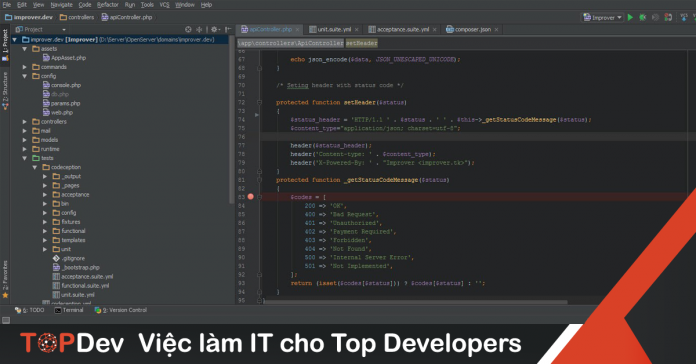Open the Terminal tool window
The width and height of the screenshot is (696, 364).
point(69,310)
